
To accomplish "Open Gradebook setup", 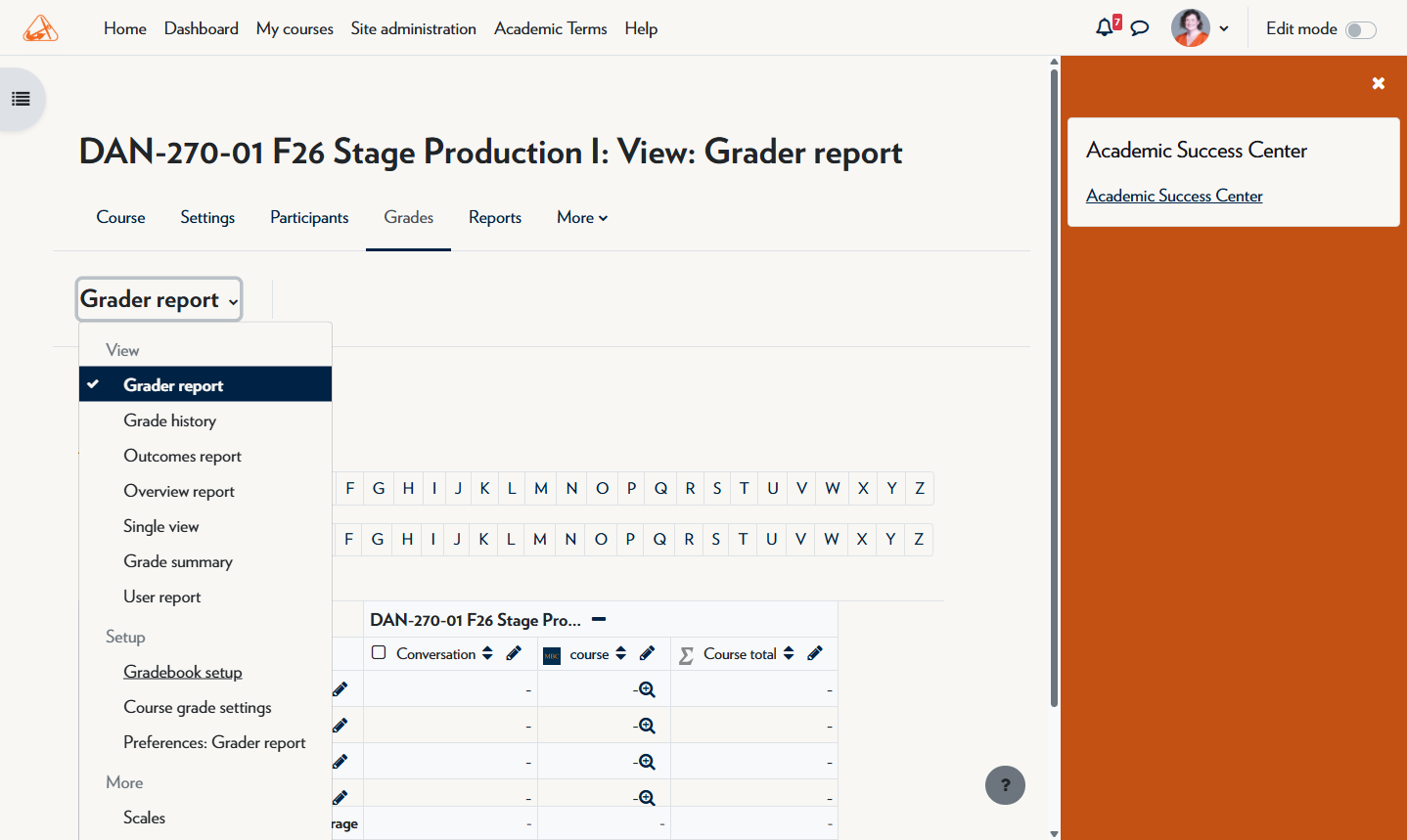I will (x=205, y=672).
